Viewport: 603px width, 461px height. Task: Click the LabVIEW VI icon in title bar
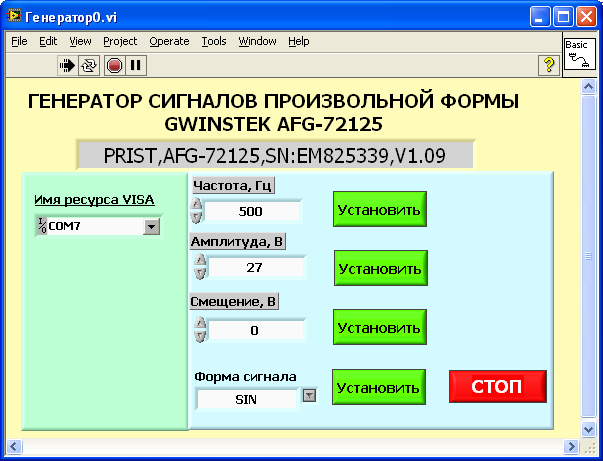(x=14, y=16)
